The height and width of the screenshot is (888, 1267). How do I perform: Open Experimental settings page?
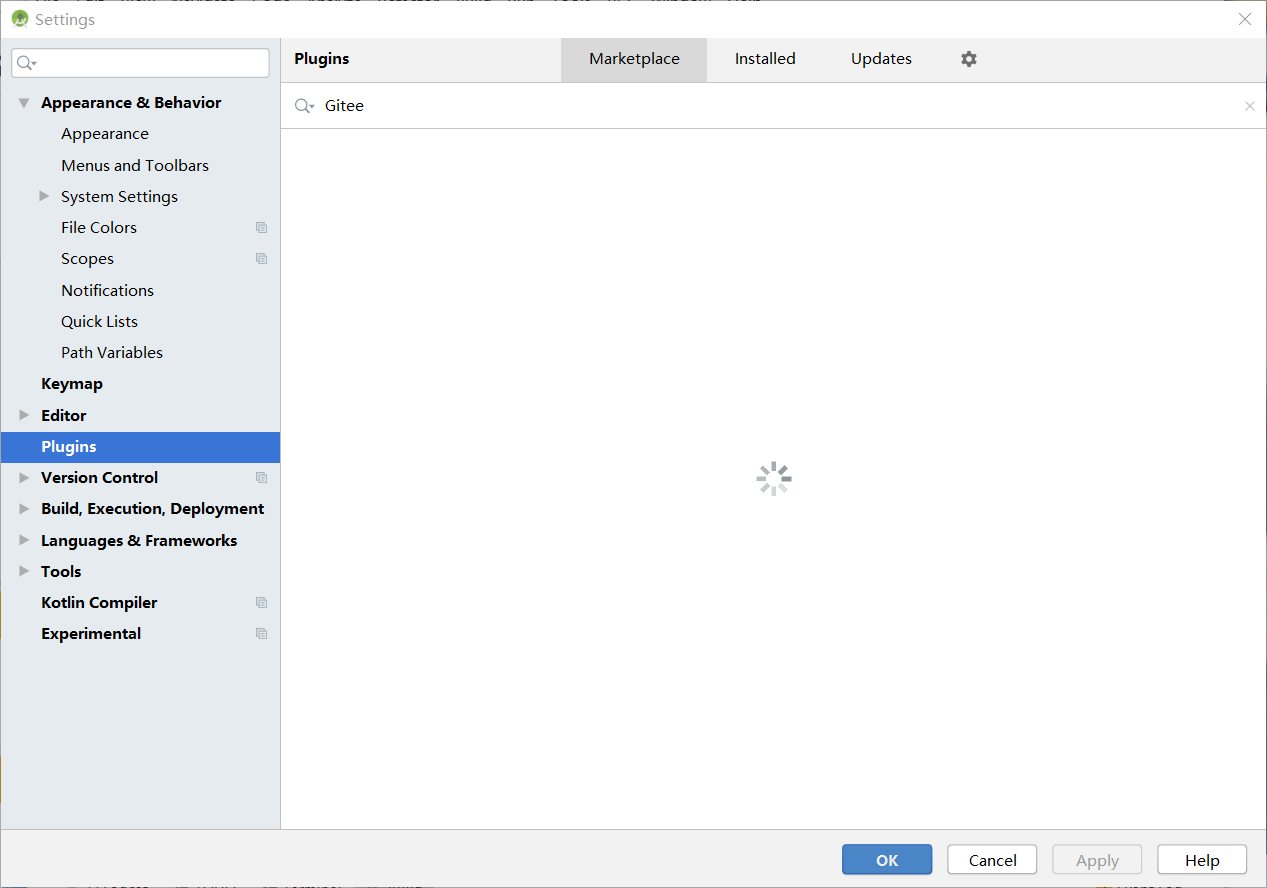pyautogui.click(x=91, y=634)
